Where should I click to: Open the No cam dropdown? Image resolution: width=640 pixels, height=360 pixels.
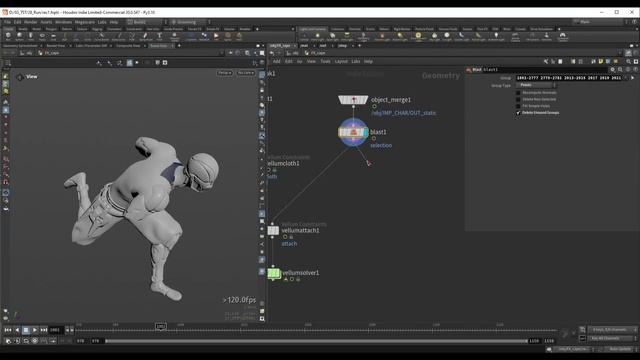(x=246, y=73)
